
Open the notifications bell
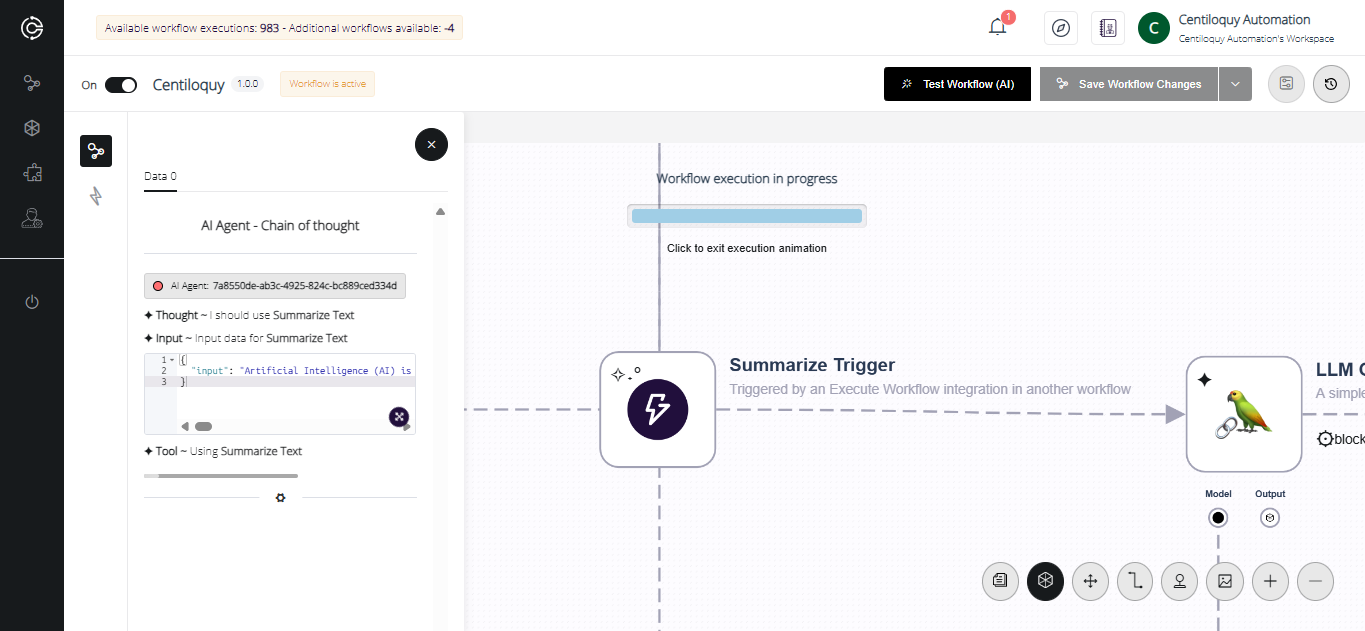coord(998,27)
